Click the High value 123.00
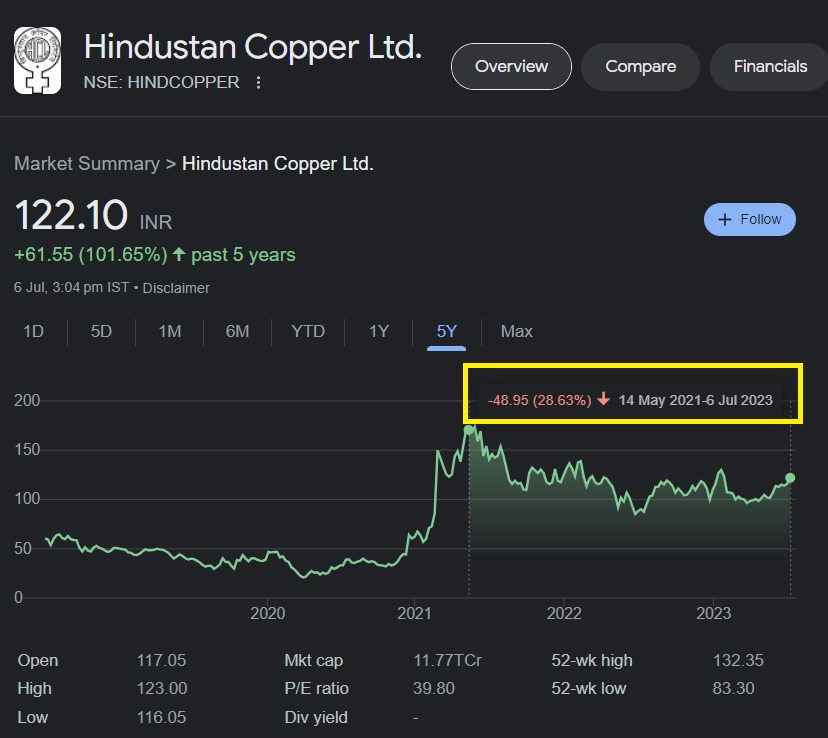828x738 pixels. click(x=162, y=688)
